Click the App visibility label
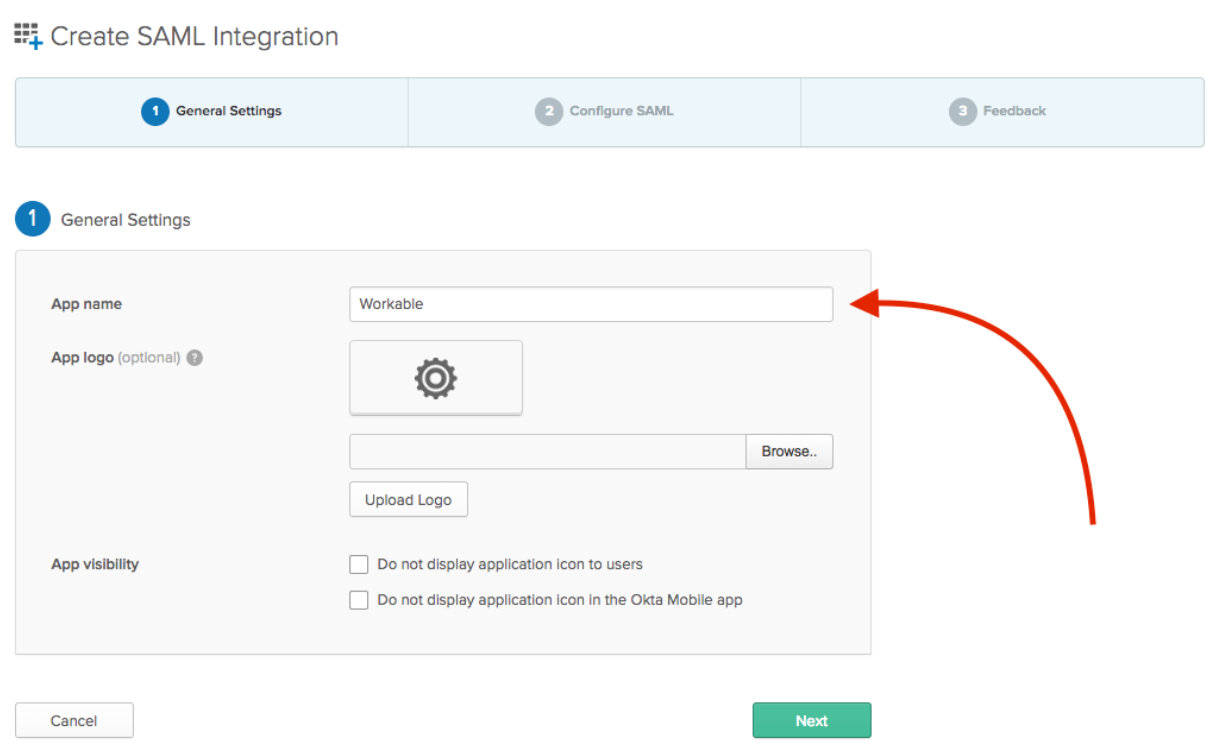1216x750 pixels. [95, 565]
